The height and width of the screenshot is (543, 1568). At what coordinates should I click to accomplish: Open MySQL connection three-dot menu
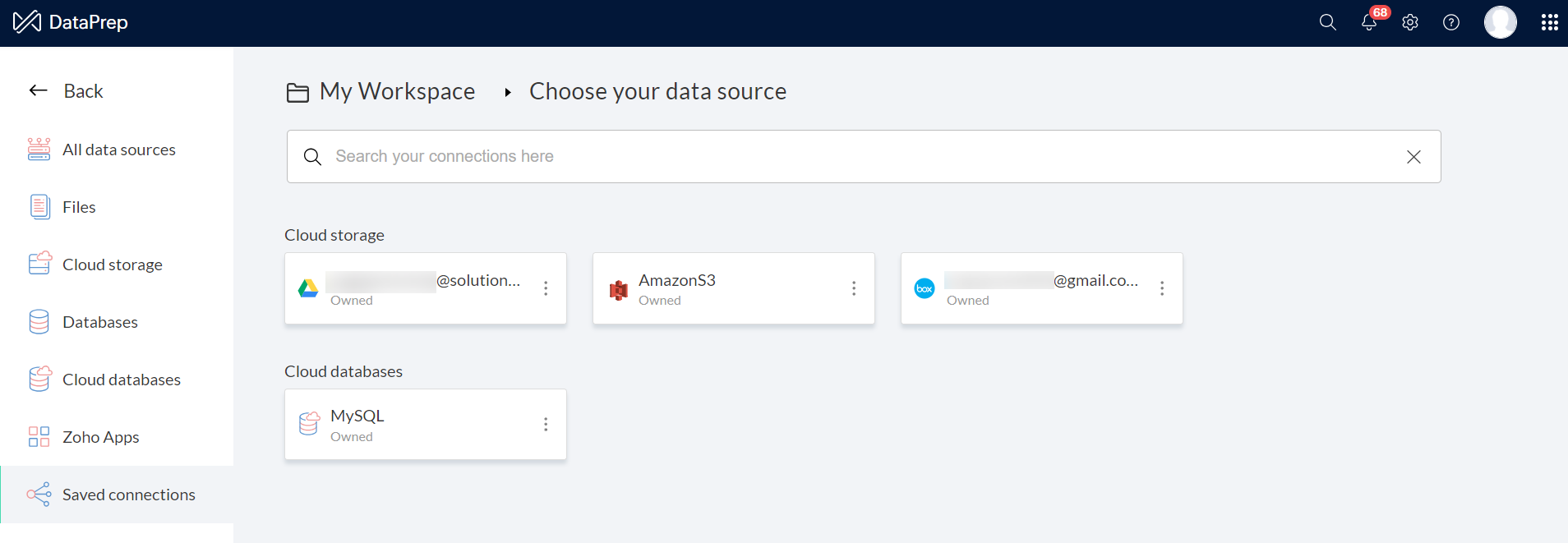(546, 424)
